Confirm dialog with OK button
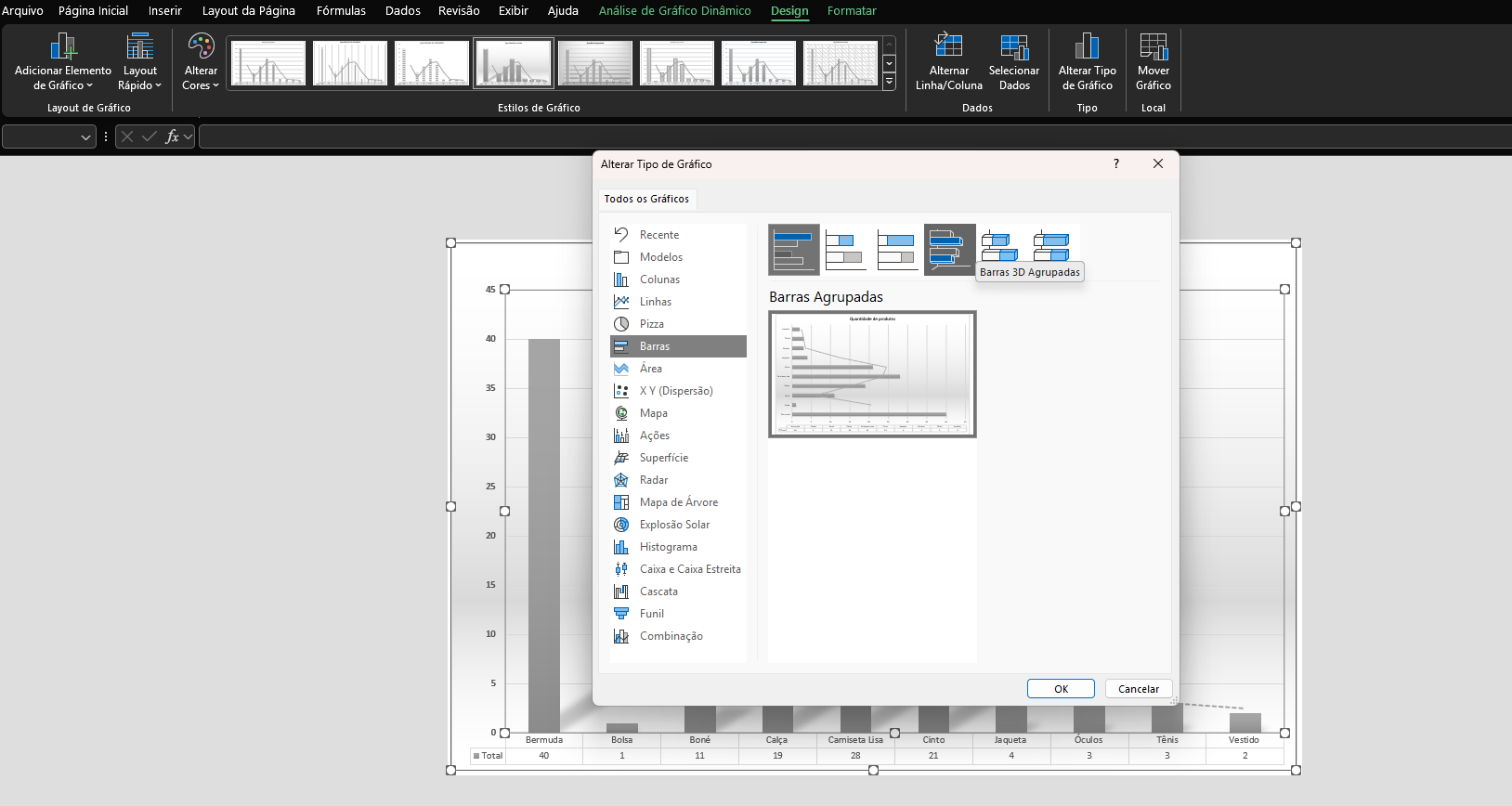1512x806 pixels. 1061,689
